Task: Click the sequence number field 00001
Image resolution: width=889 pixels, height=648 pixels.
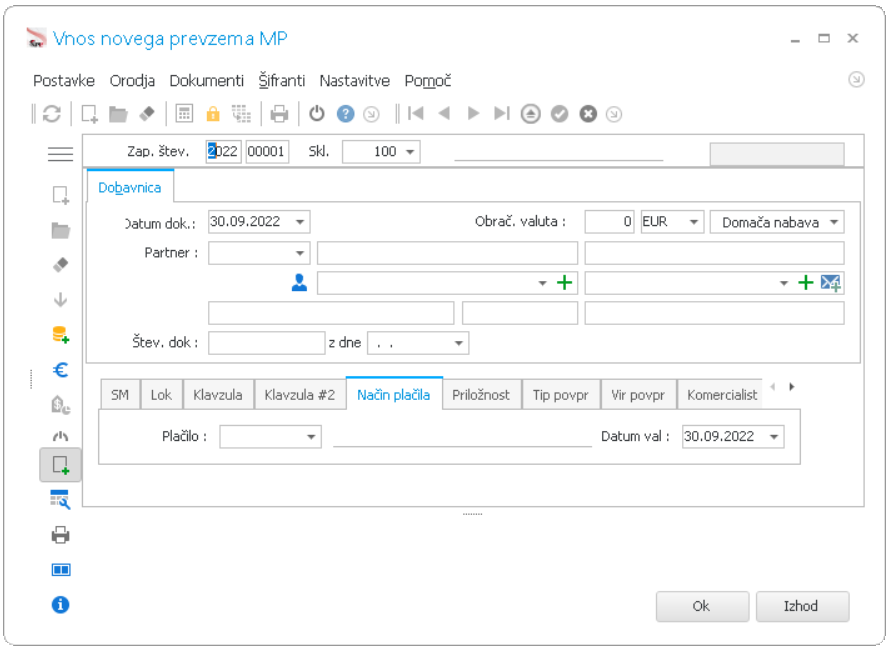Action: point(267,152)
